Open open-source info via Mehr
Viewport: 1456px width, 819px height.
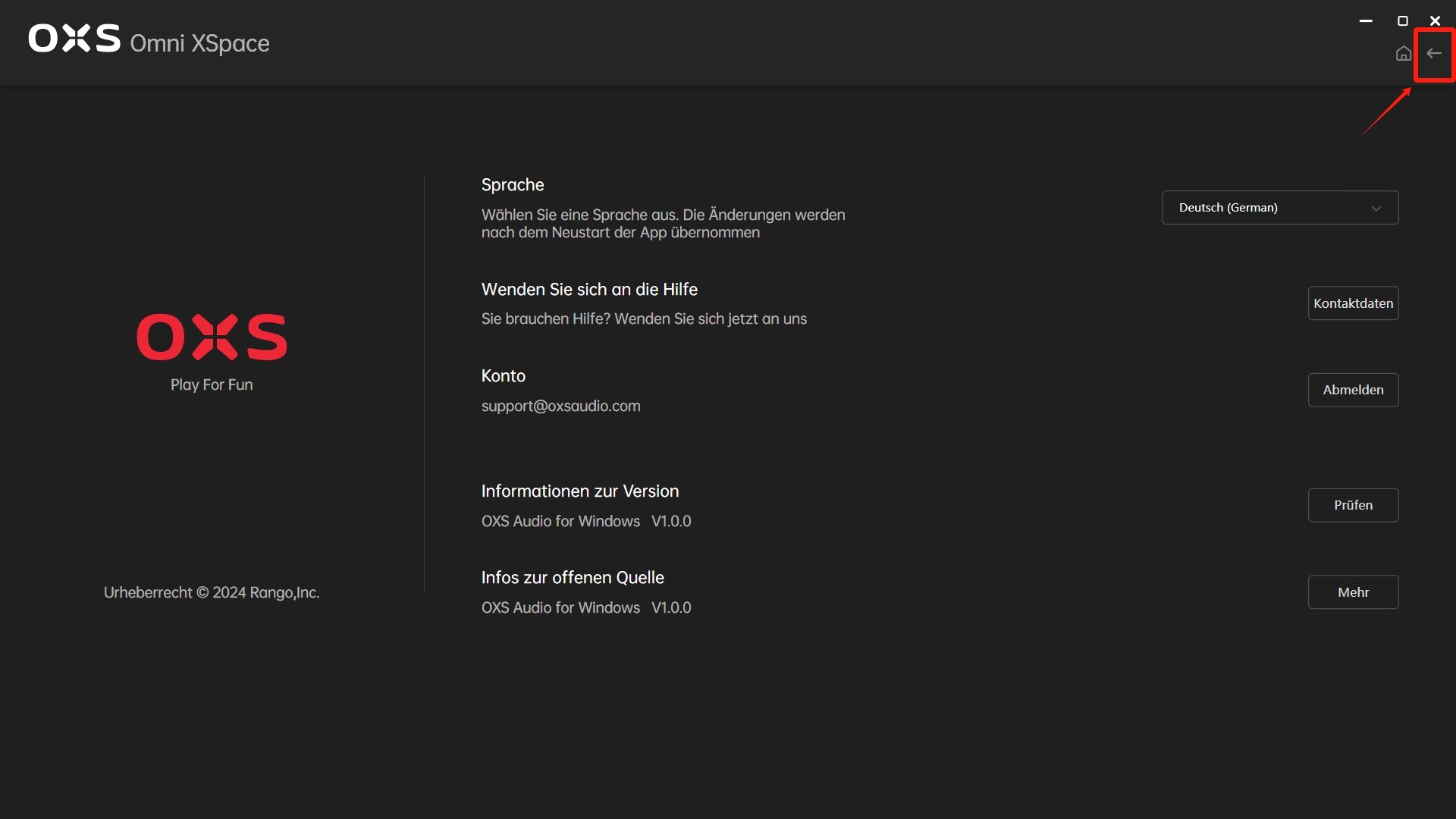point(1353,592)
